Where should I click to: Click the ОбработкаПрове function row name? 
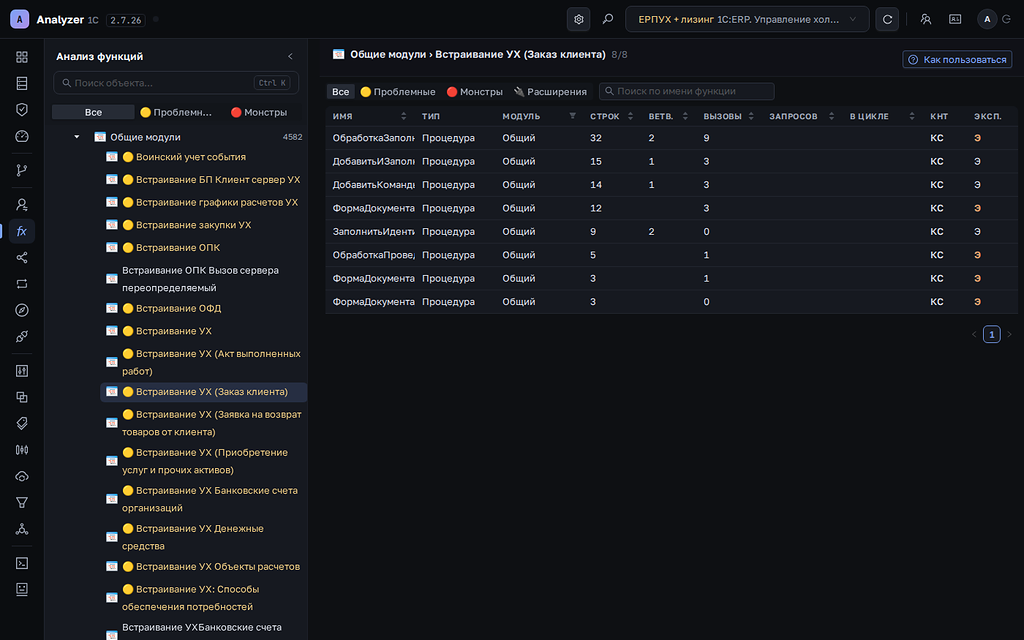click(x=373, y=255)
